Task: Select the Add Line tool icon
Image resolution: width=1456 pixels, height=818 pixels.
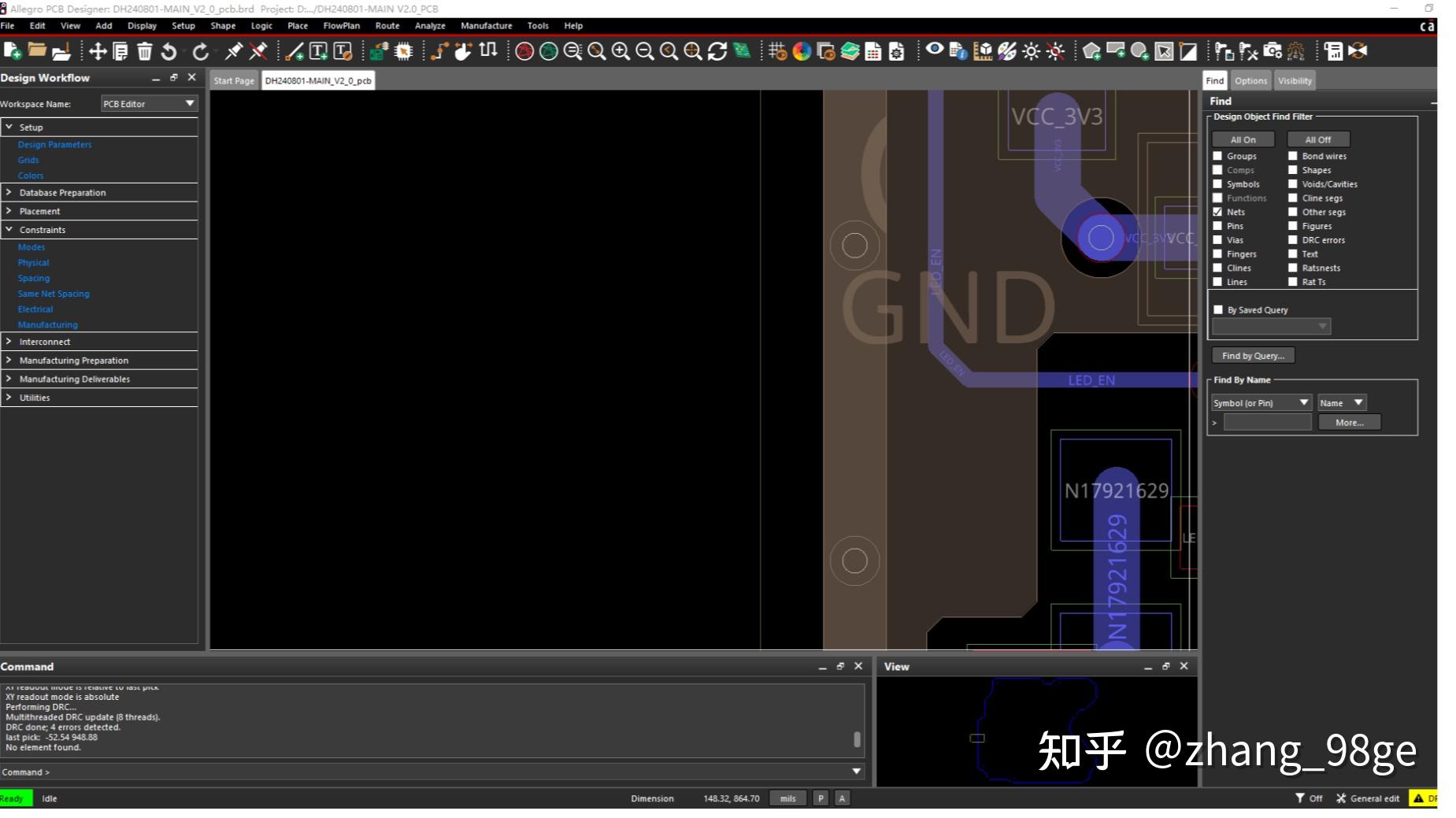Action: (295, 51)
